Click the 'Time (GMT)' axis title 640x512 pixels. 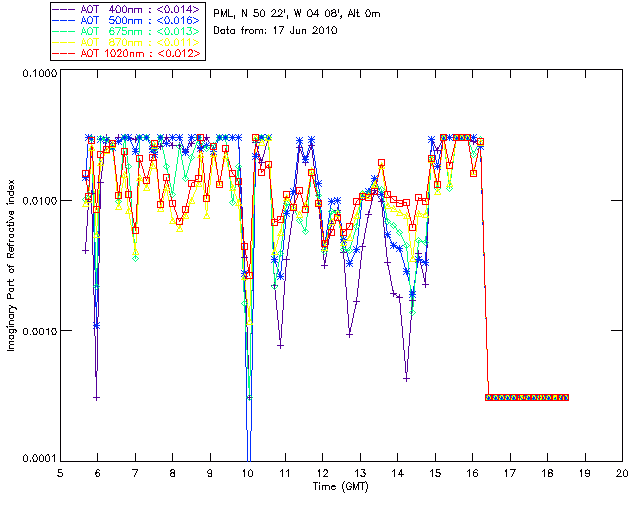[340, 487]
